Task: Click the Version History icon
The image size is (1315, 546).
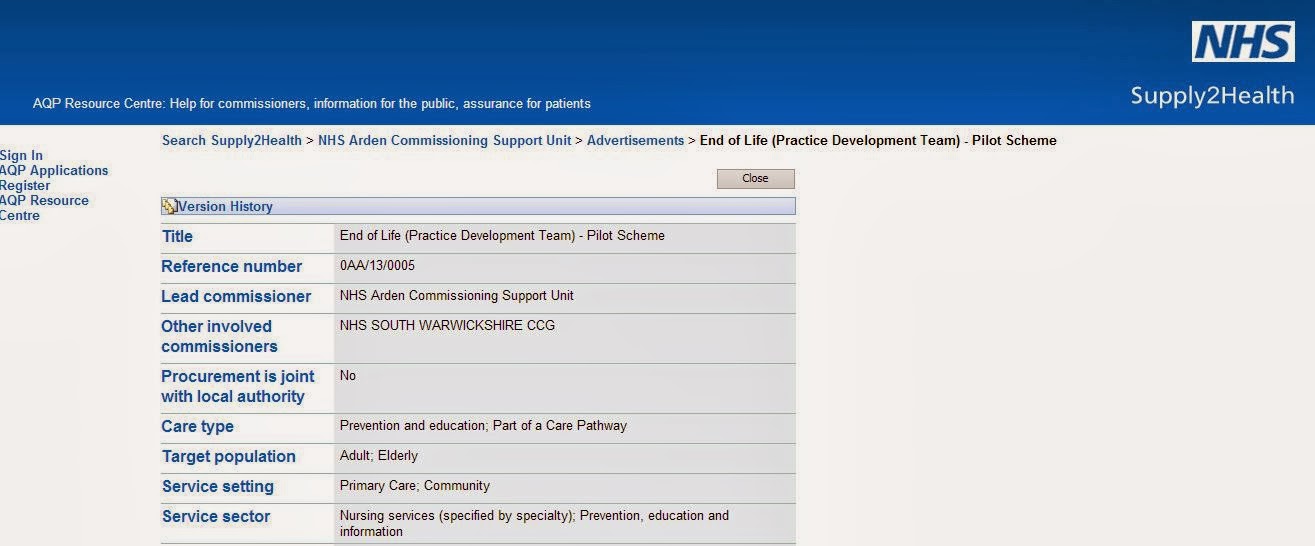Action: [169, 207]
